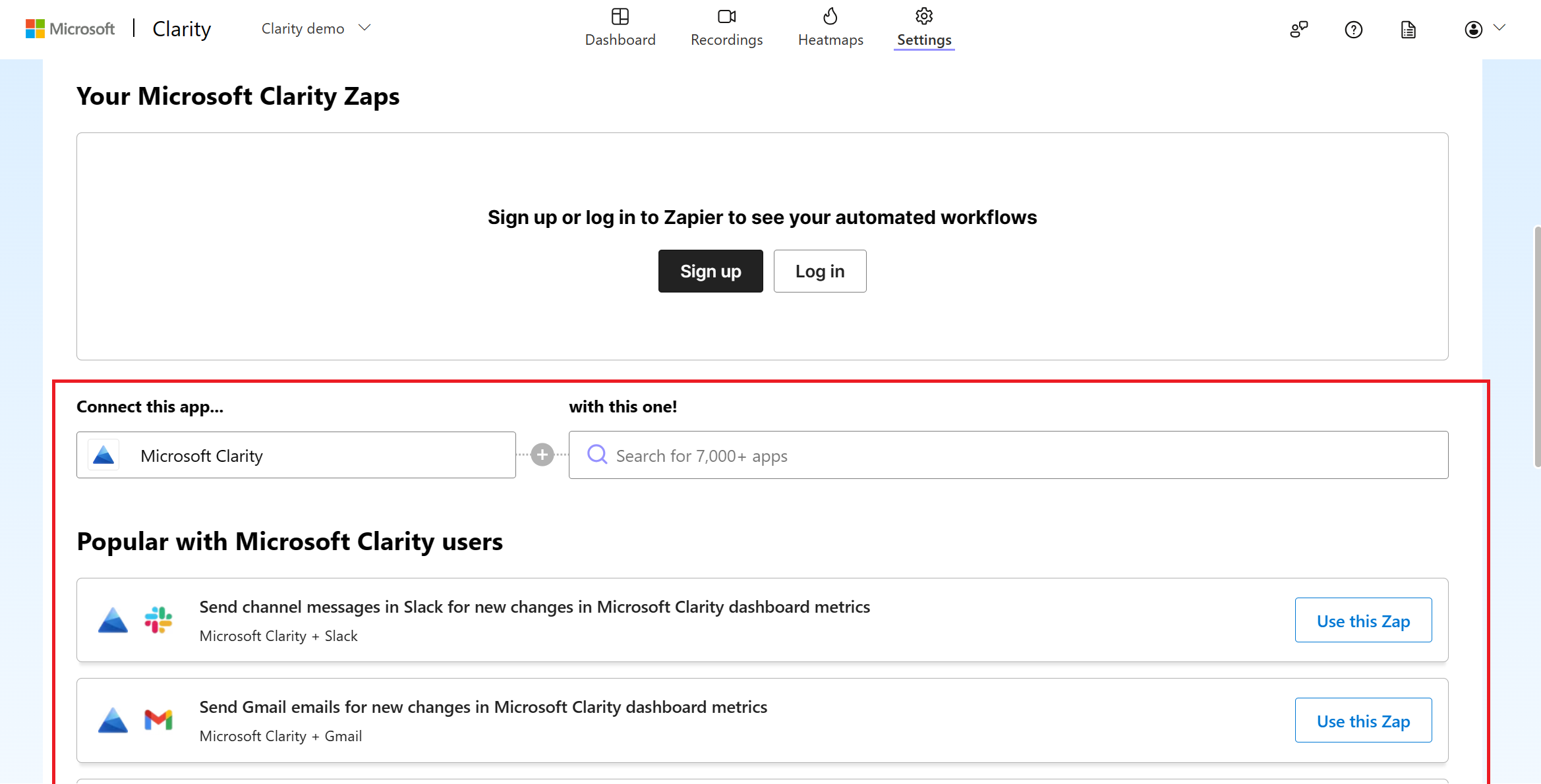
Task: Click the help question mark icon
Action: (1353, 27)
